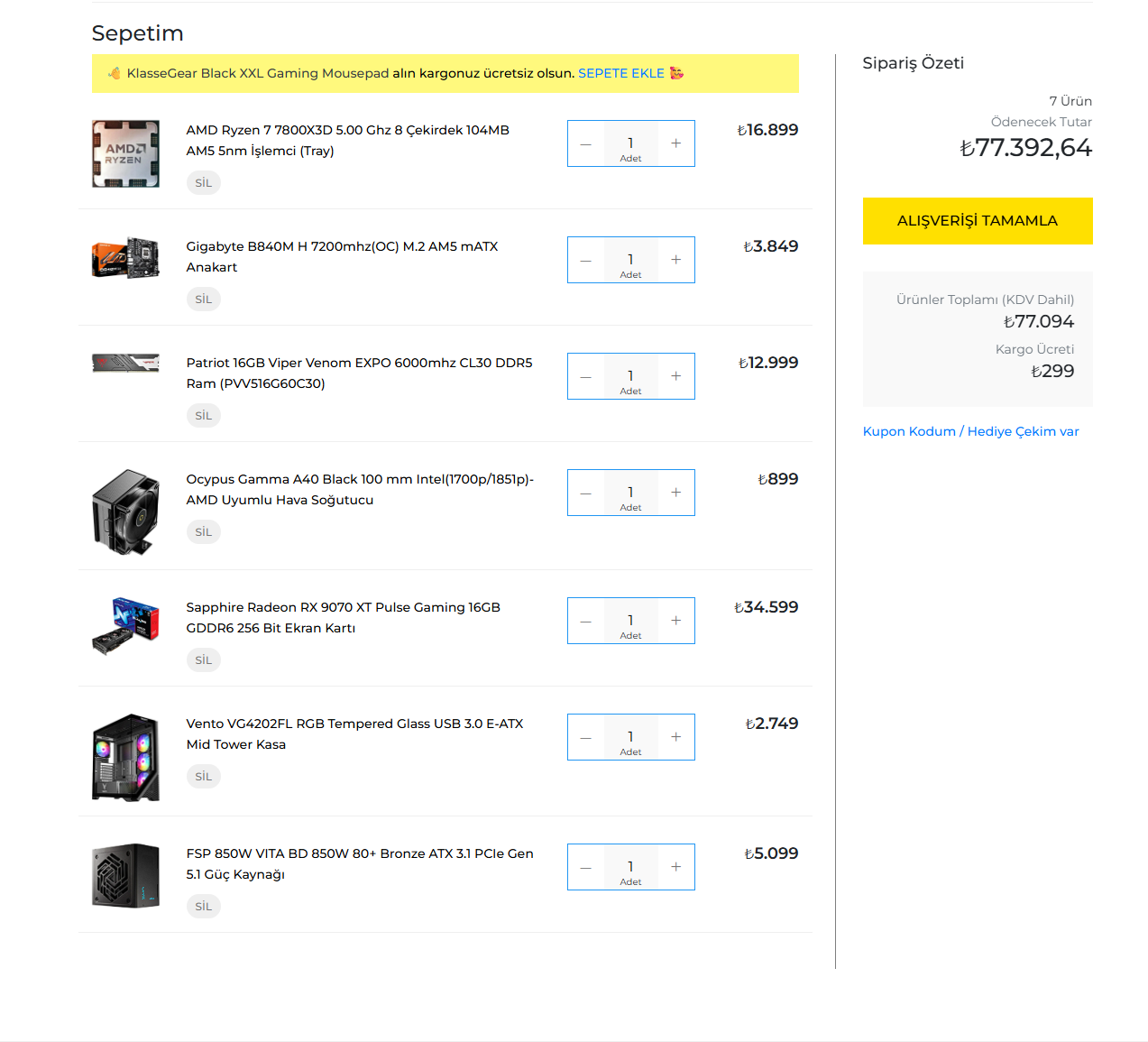Open Gigabyte B840M motherboard thumbnail

coord(125,258)
